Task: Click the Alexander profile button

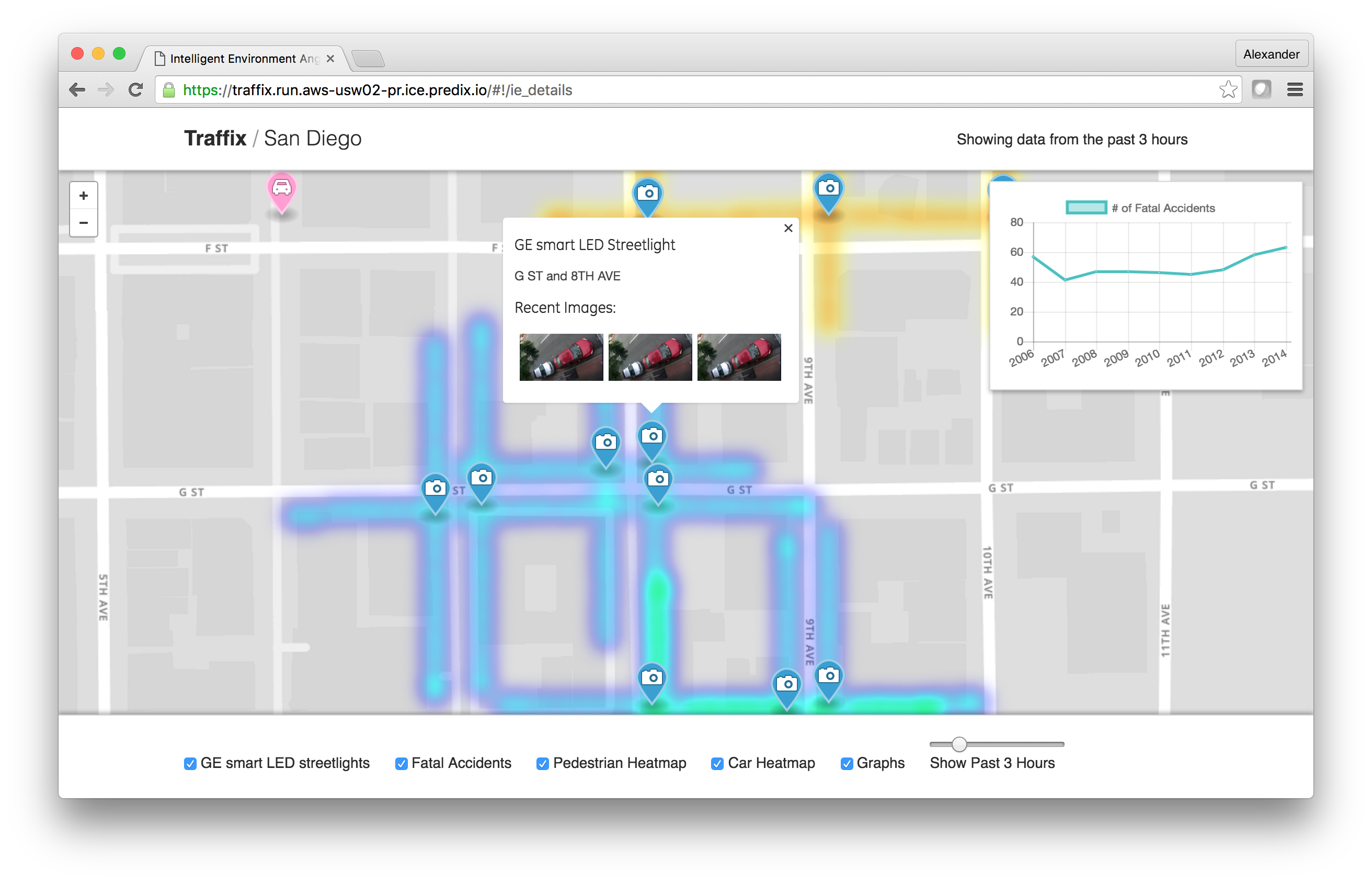Action: pos(1271,54)
